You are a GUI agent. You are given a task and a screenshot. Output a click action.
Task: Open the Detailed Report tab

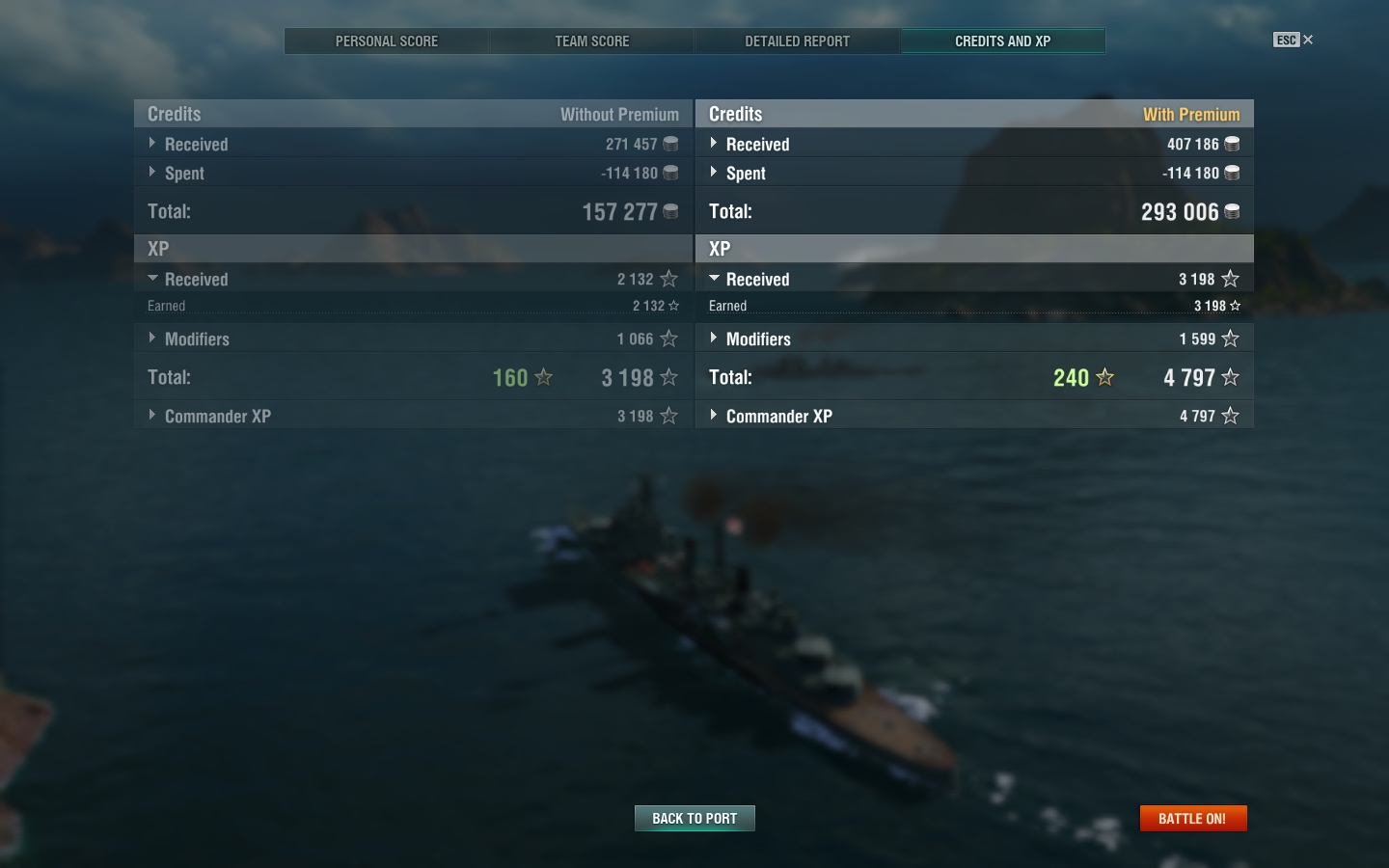point(798,41)
